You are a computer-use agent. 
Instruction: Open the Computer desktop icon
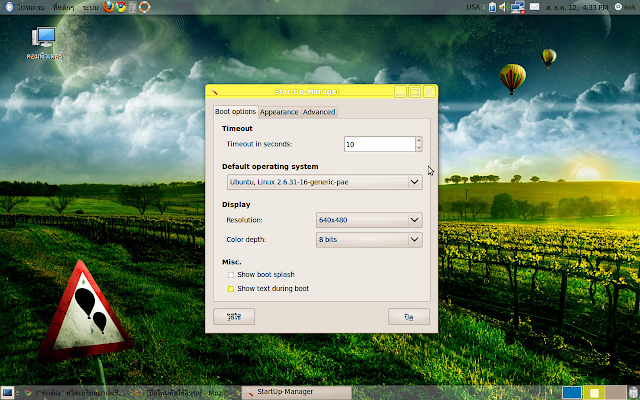(x=44, y=43)
